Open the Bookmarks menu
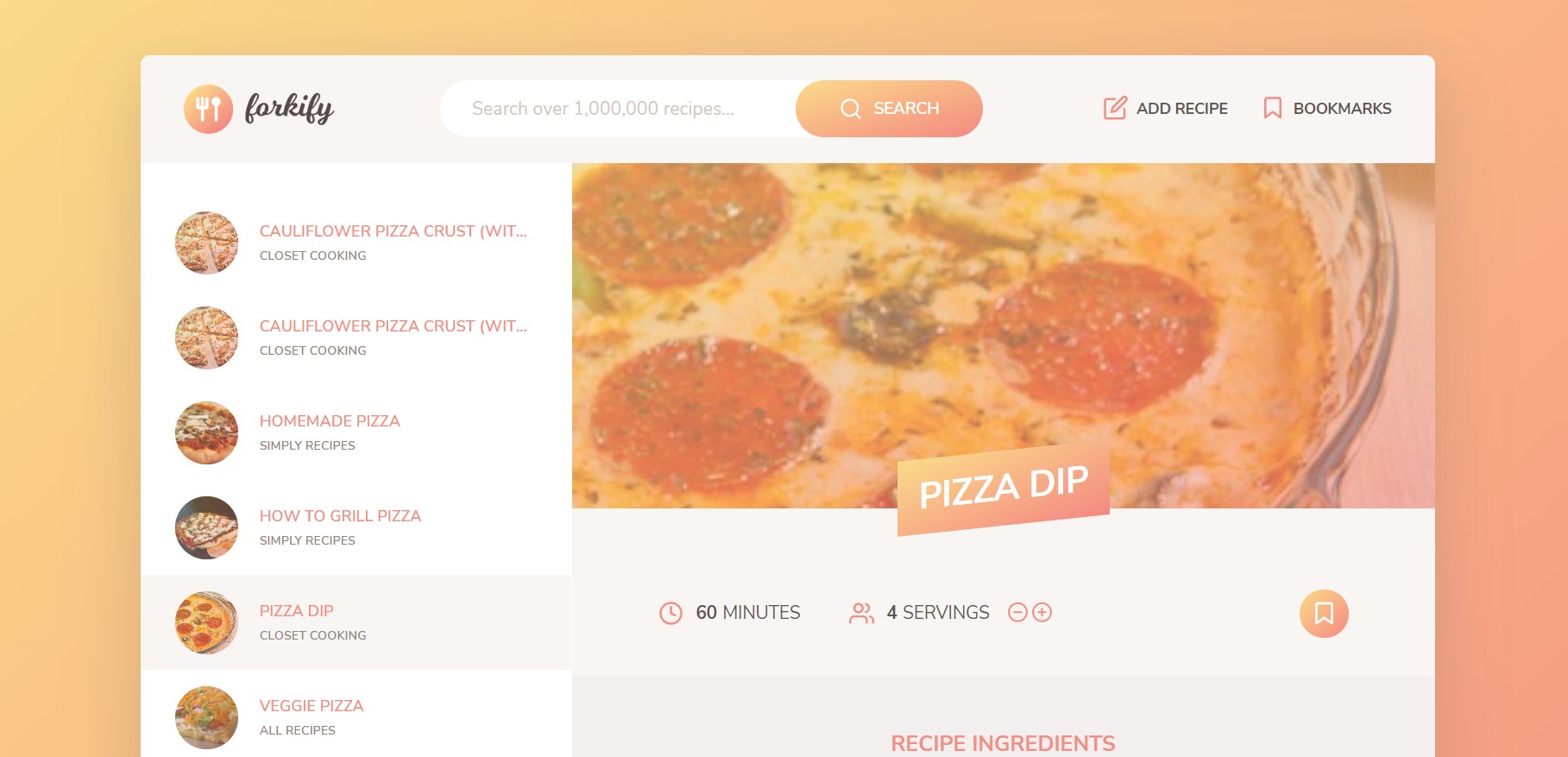The image size is (1568, 757). tap(1327, 108)
